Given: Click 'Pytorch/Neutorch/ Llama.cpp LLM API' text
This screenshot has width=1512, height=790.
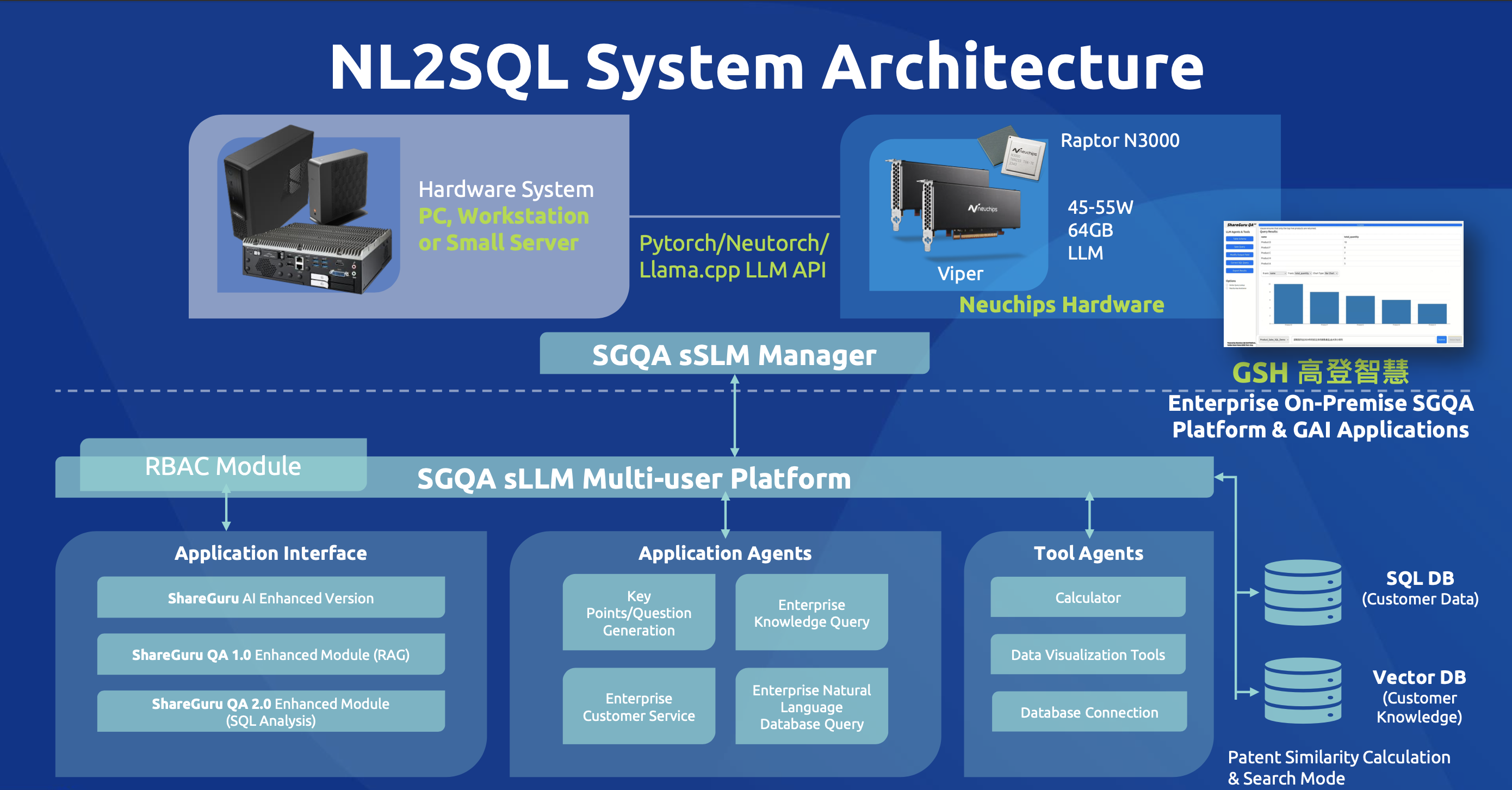Looking at the screenshot, I should click(x=734, y=256).
